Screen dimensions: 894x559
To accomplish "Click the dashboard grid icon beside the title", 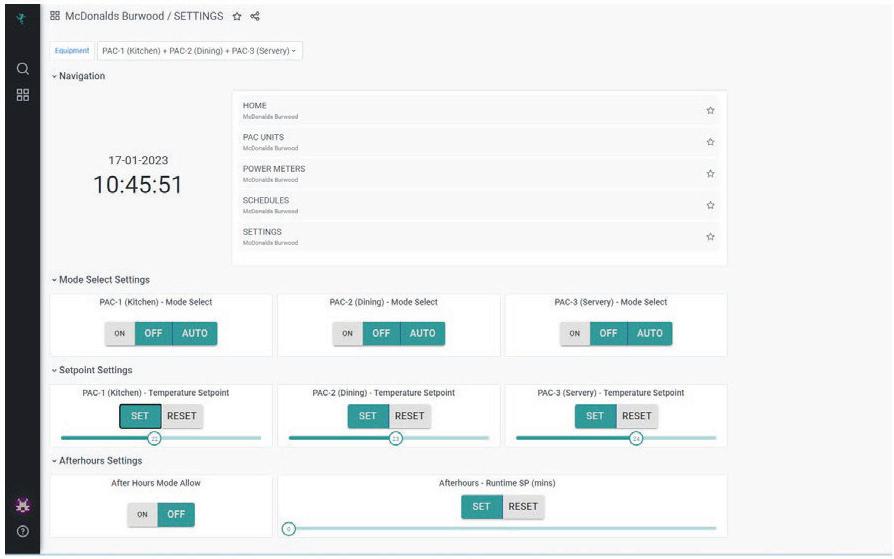I will coord(55,16).
